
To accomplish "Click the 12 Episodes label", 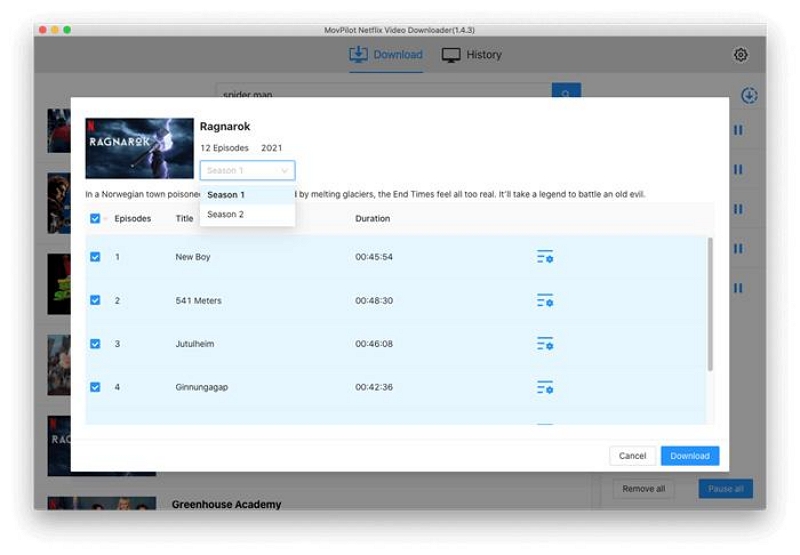I will click(224, 148).
